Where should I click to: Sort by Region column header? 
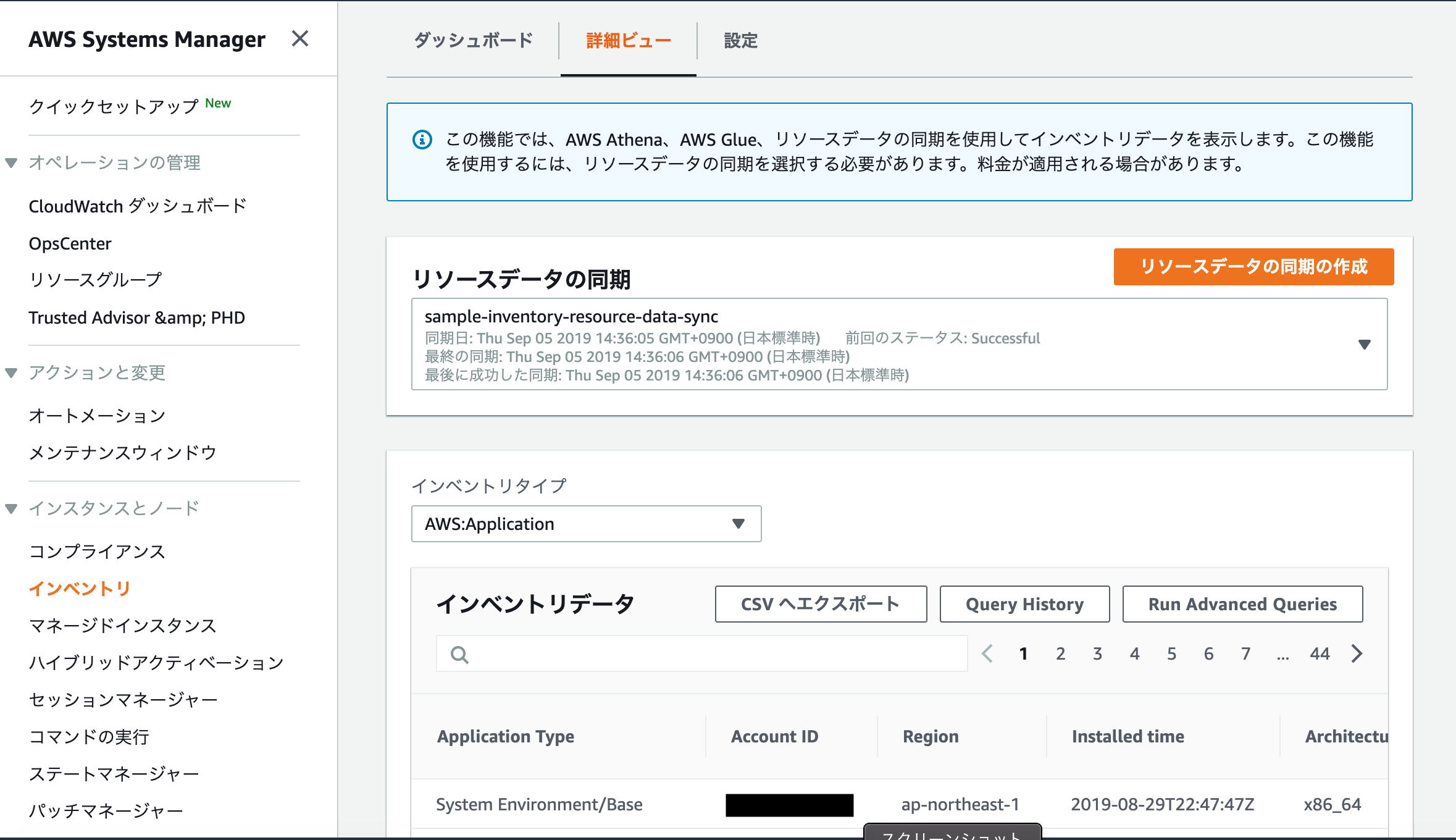coord(931,736)
